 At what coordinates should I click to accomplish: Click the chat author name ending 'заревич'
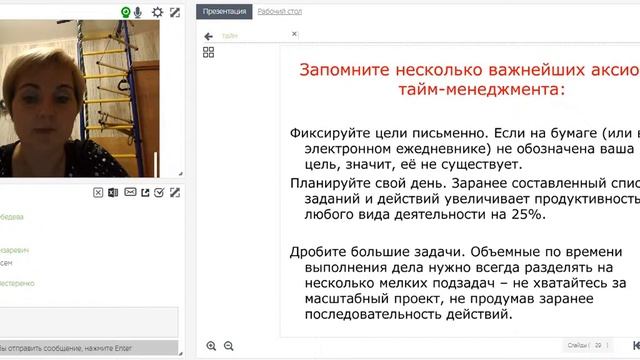tap(14, 250)
